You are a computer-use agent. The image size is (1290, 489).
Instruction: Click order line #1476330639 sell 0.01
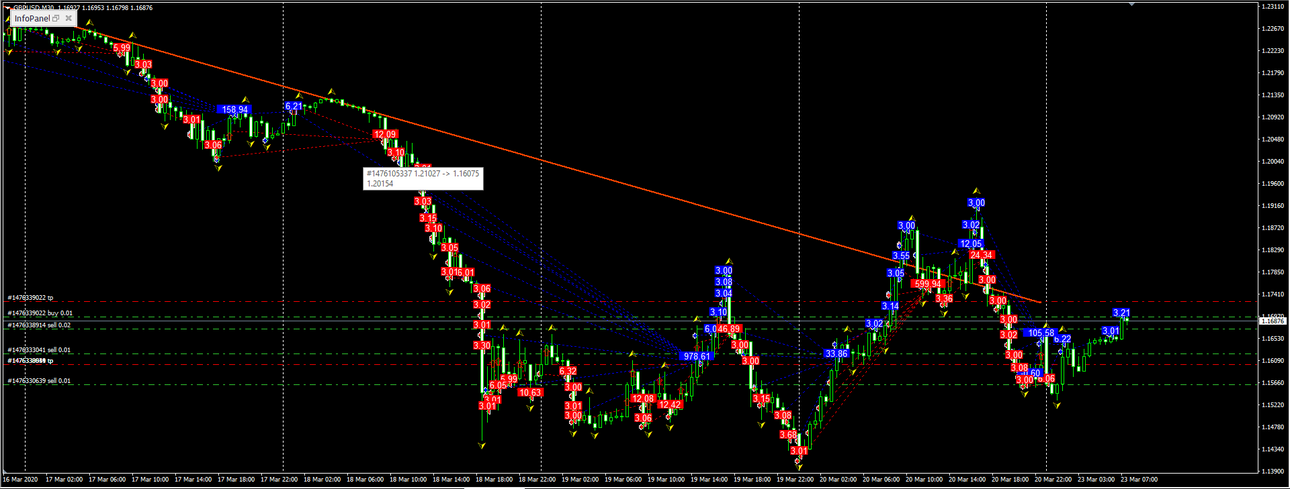(x=39, y=381)
